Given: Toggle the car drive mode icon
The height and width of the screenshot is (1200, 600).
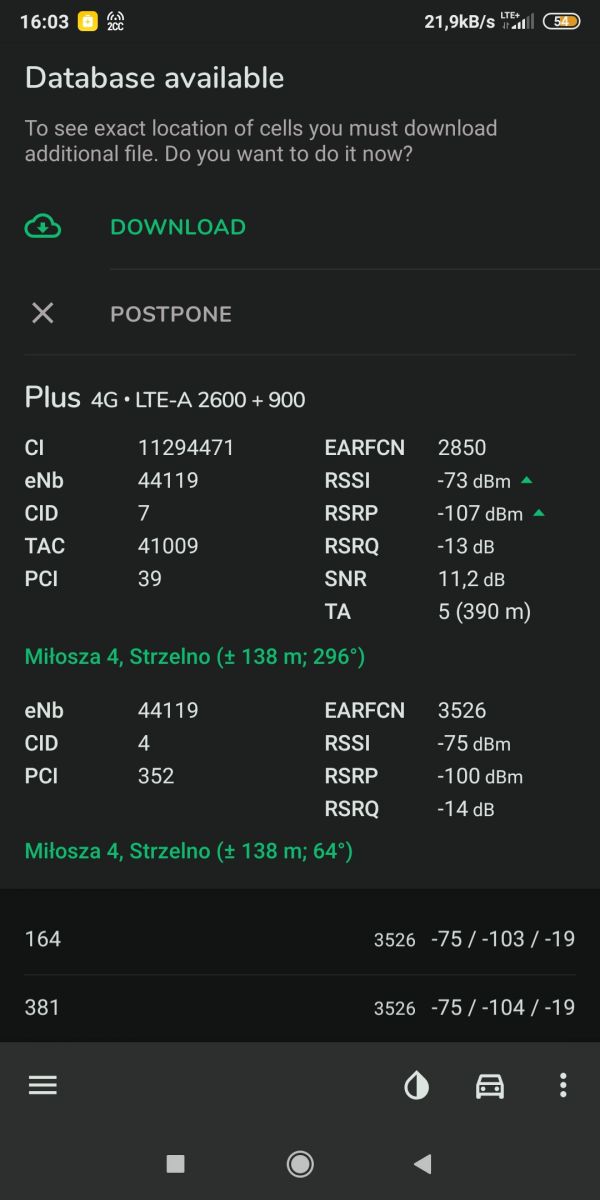Looking at the screenshot, I should [490, 1086].
